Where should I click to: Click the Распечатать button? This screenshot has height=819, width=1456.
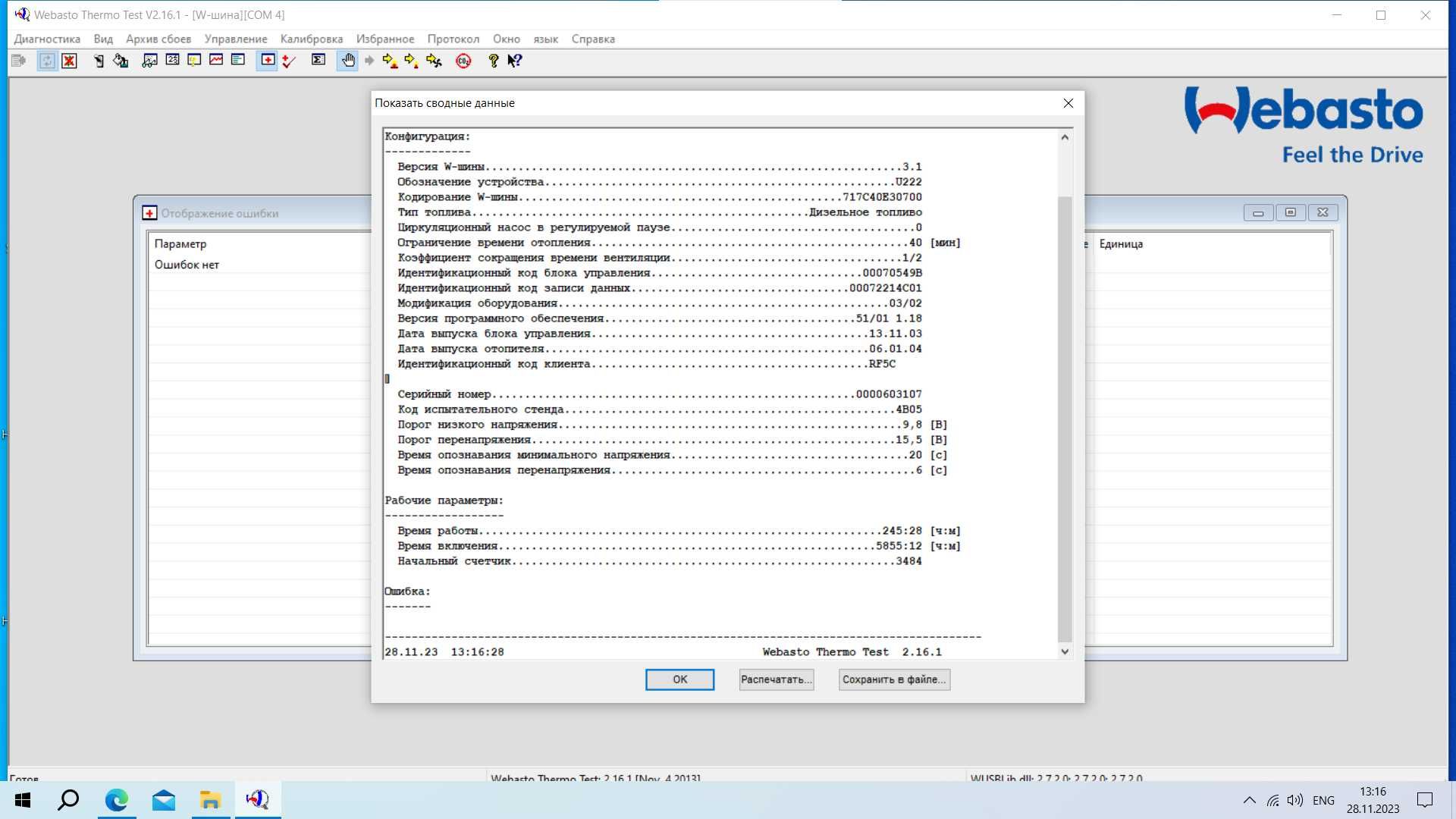777,679
